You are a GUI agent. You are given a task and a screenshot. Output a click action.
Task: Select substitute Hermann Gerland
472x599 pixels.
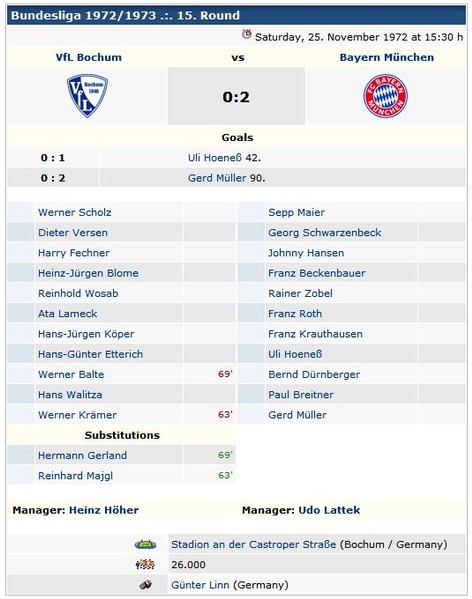82,455
